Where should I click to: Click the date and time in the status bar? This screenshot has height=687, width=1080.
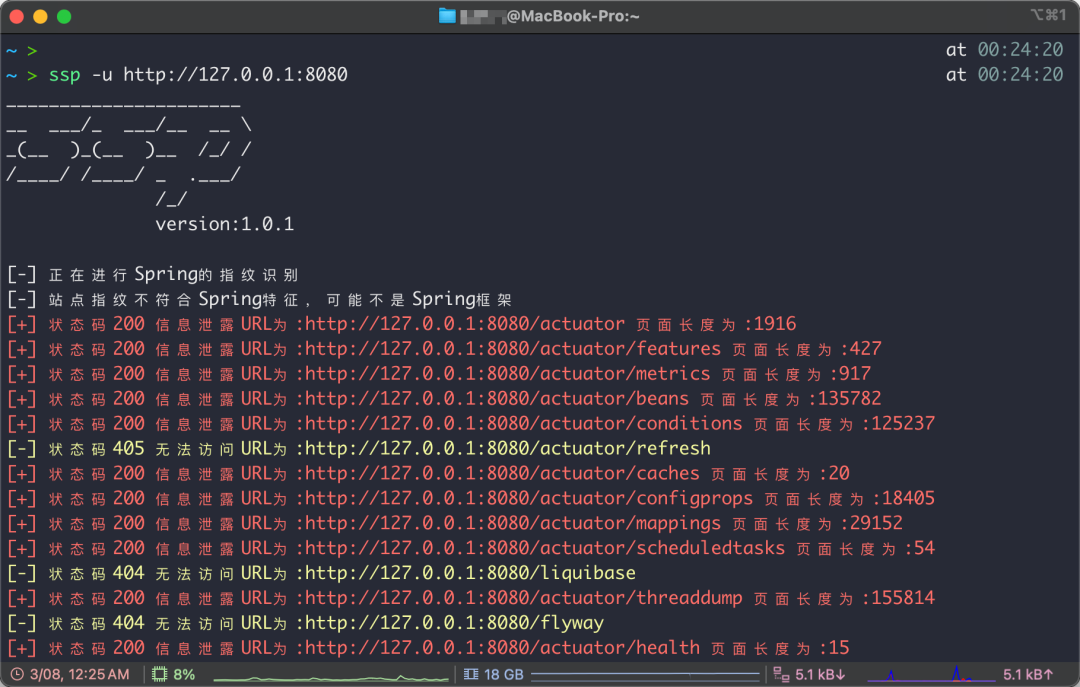79,675
